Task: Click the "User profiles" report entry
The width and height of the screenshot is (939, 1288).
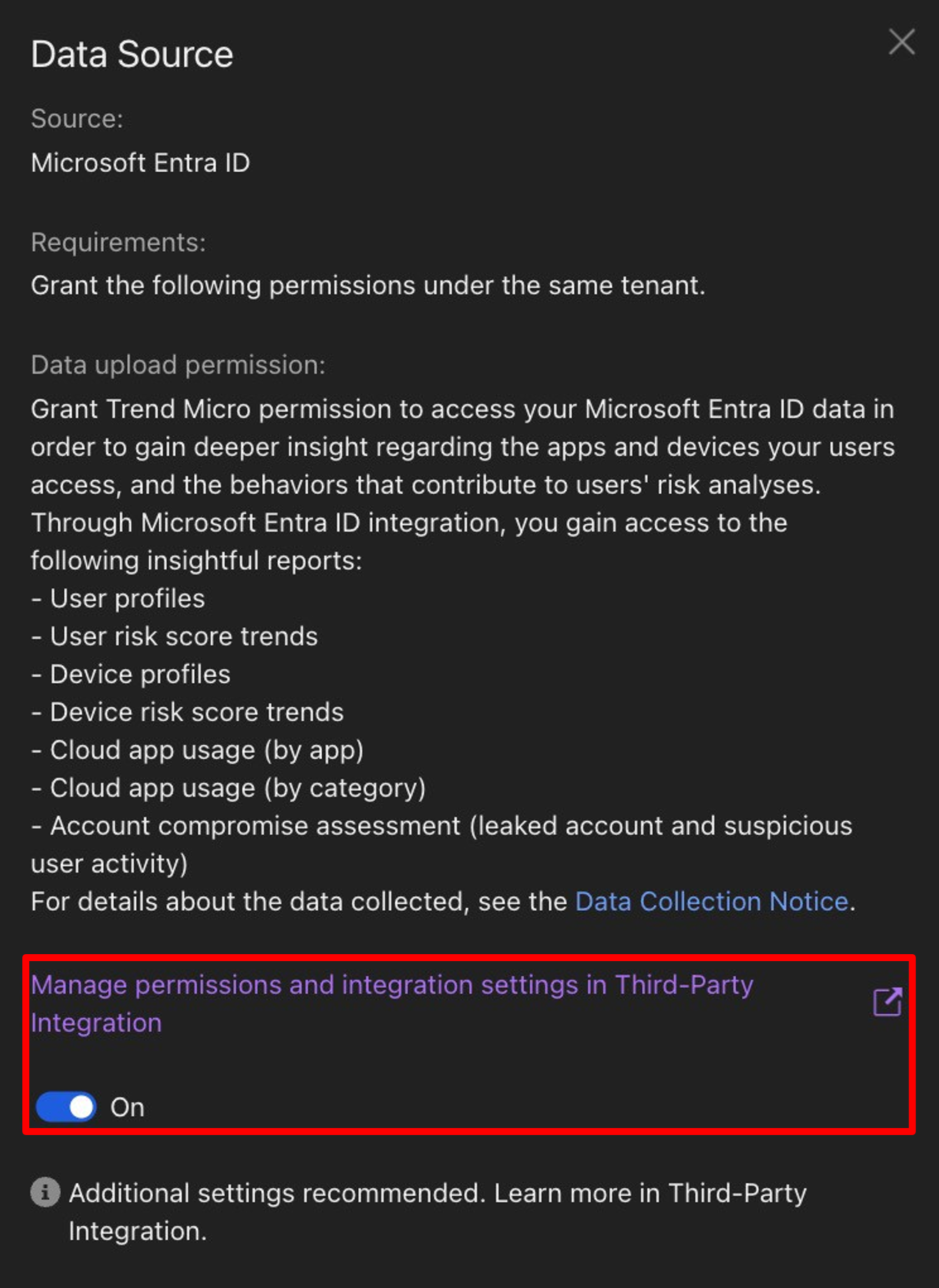Action: point(127,599)
